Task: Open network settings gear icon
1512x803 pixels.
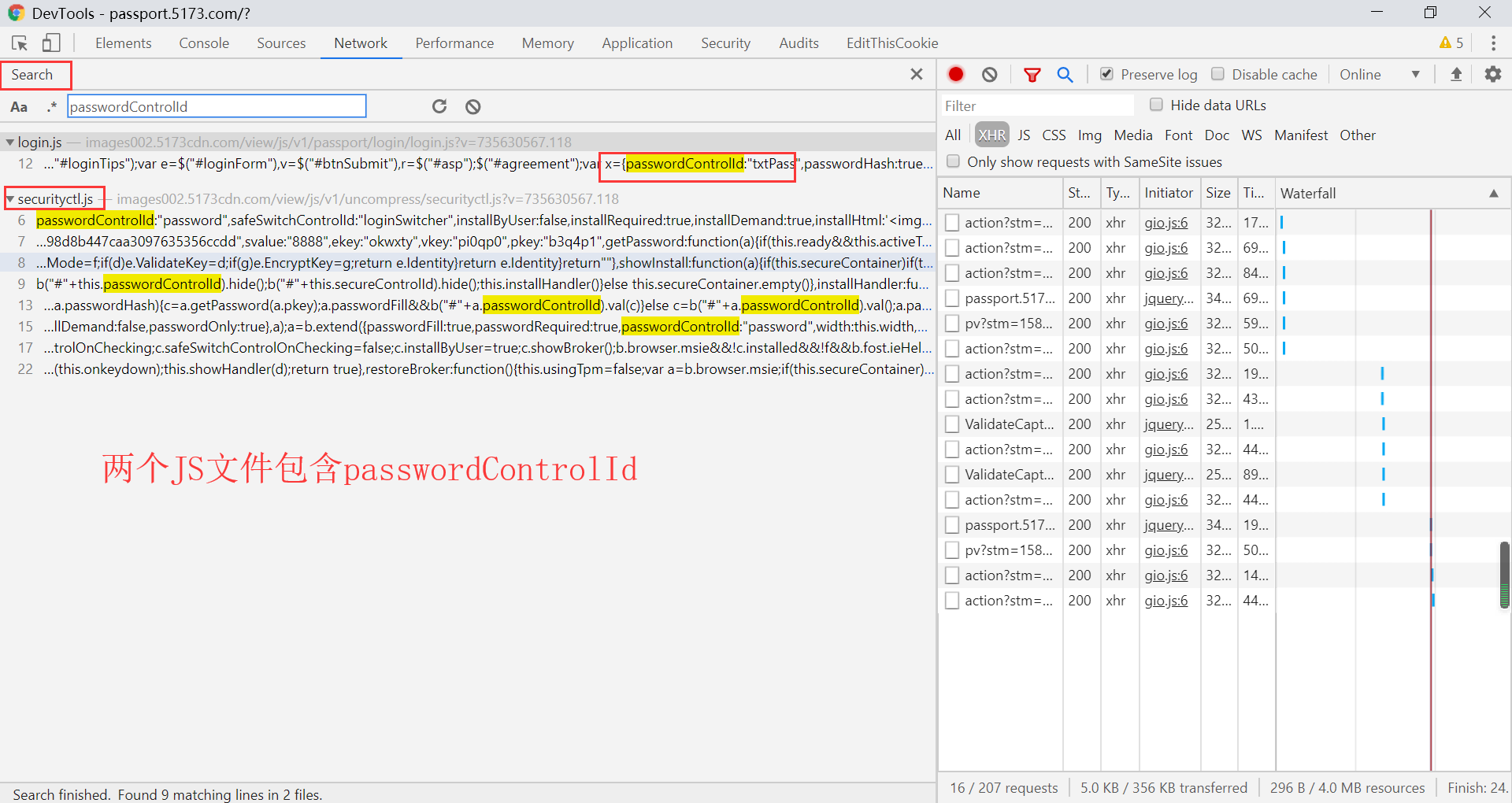Action: 1493,74
